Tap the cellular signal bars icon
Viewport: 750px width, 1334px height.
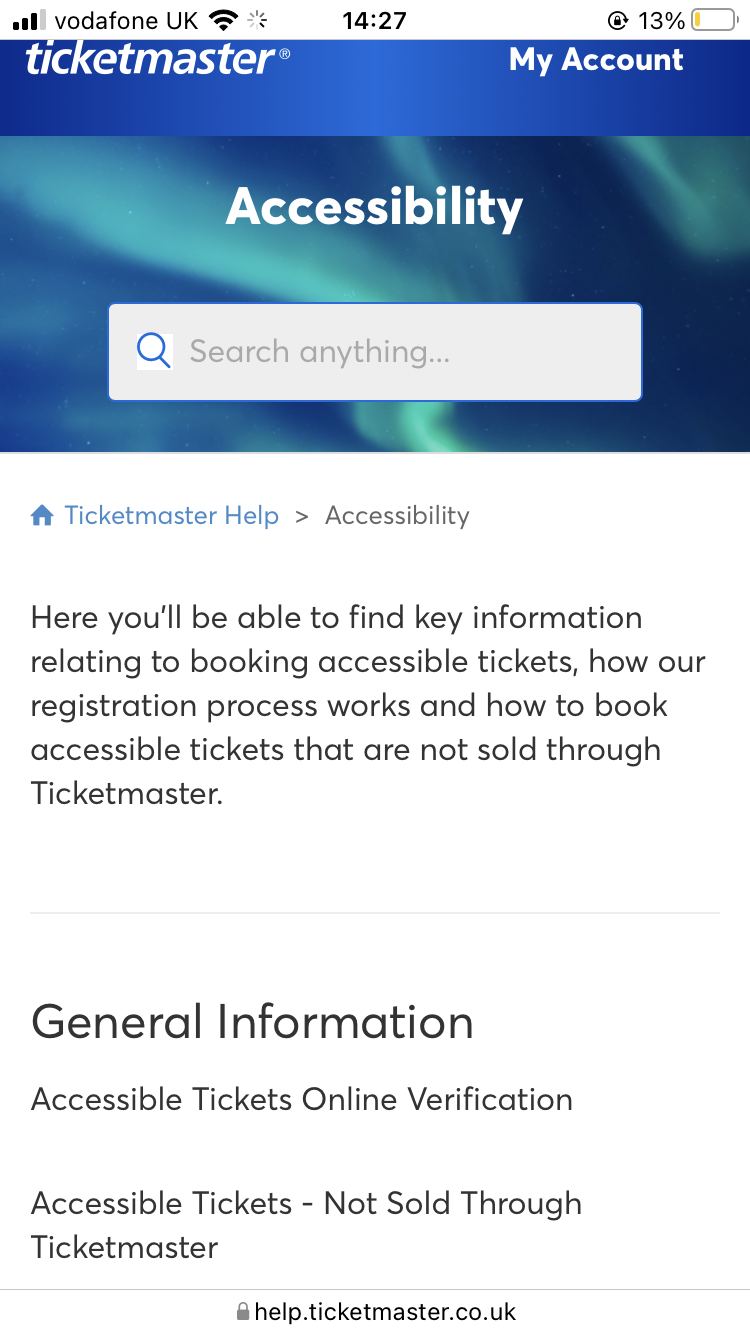click(x=30, y=20)
